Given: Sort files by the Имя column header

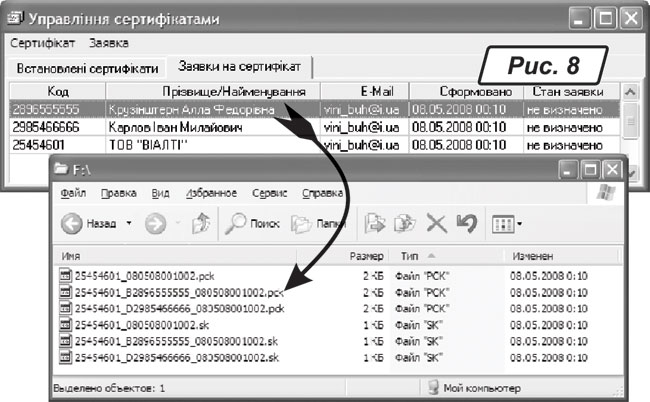Looking at the screenshot, I should pyautogui.click(x=71, y=256).
